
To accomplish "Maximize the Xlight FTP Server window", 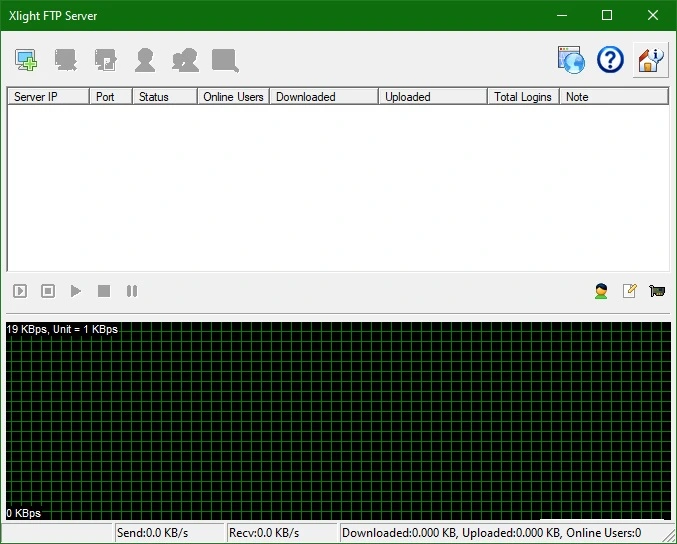I will tap(607, 16).
